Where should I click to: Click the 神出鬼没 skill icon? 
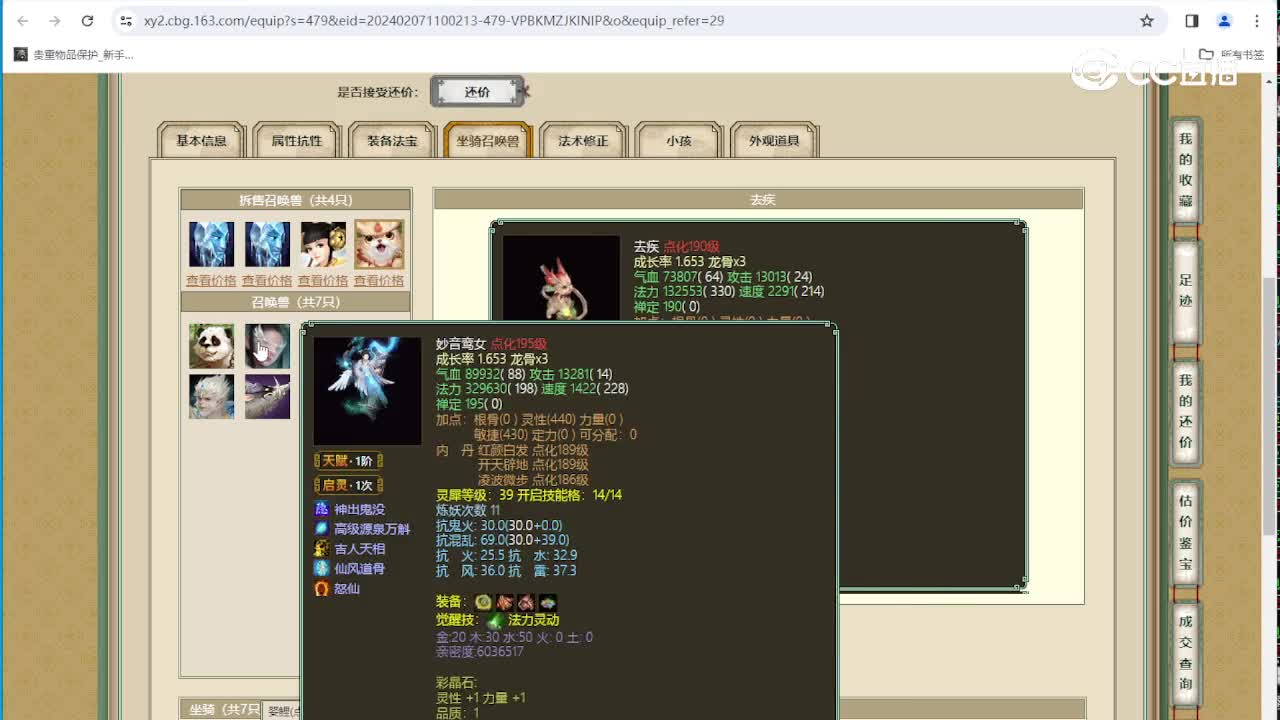[x=321, y=509]
